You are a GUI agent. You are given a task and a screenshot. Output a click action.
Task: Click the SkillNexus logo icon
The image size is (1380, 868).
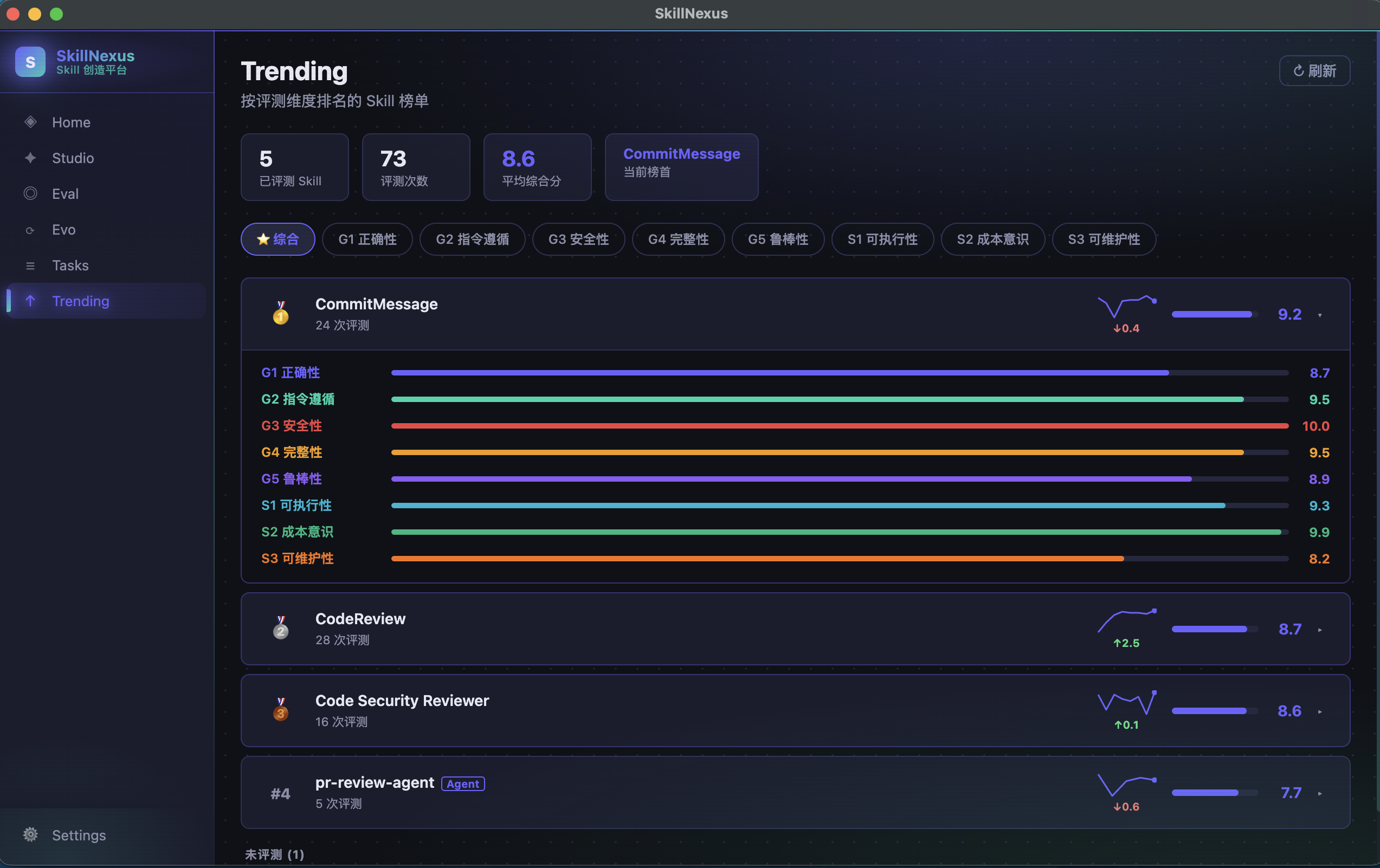pyautogui.click(x=30, y=62)
